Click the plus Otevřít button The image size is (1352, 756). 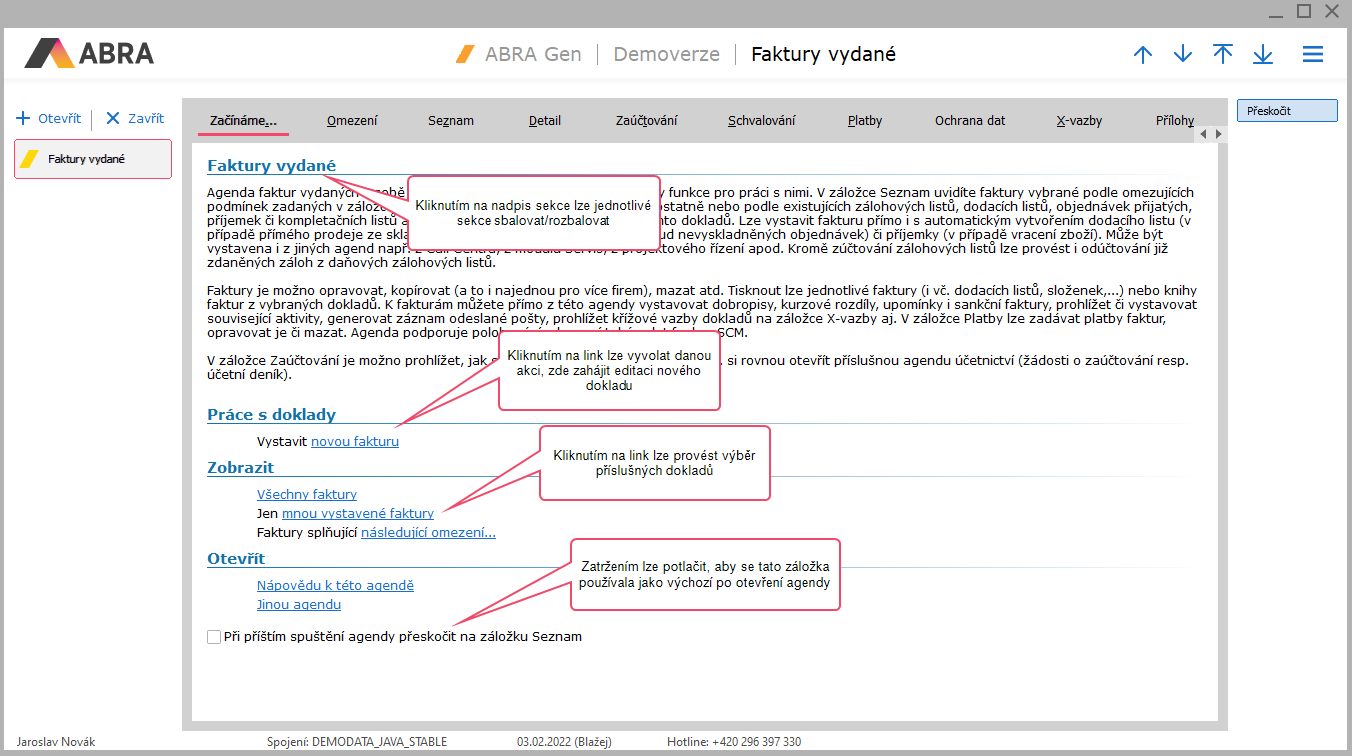(x=48, y=118)
